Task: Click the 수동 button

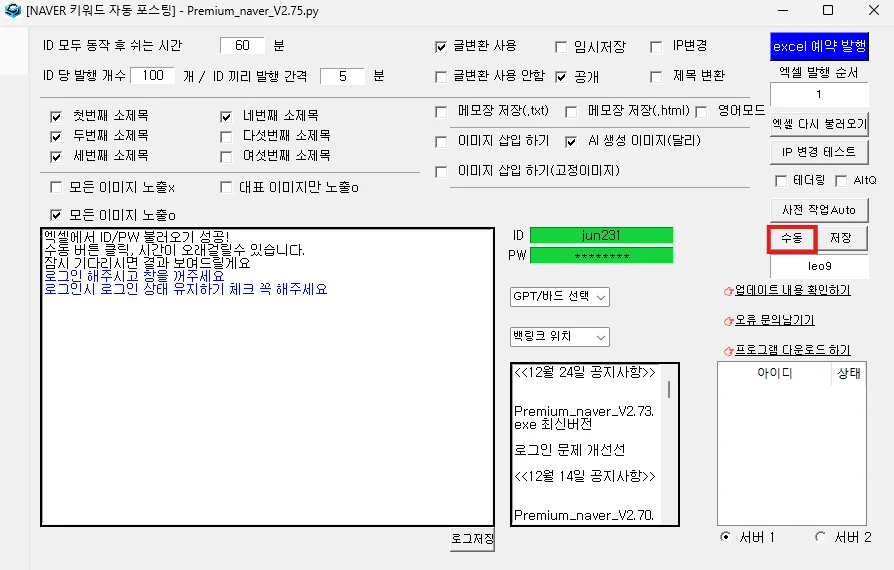Action: pos(792,238)
